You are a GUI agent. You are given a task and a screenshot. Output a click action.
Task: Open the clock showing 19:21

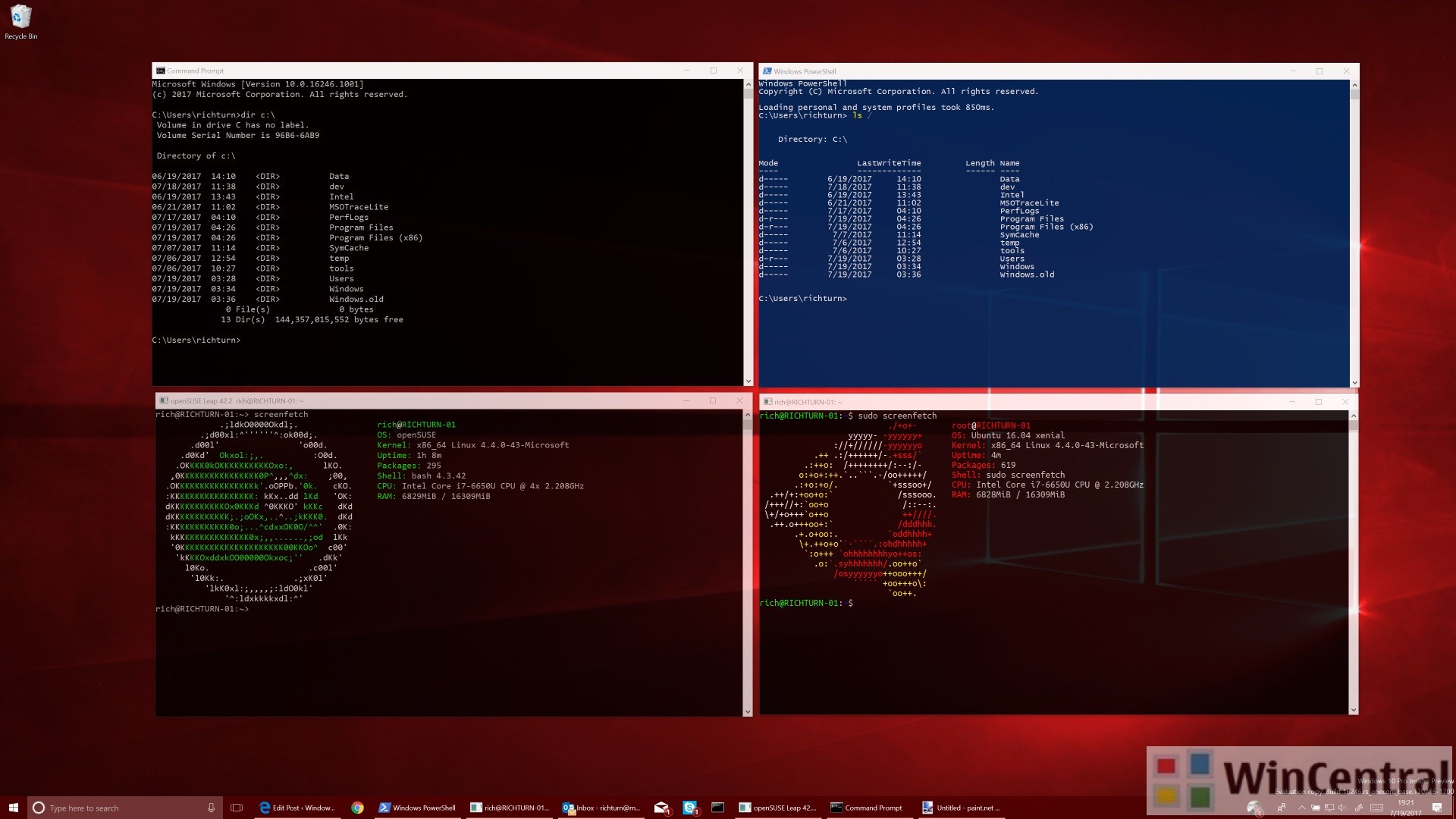click(1405, 808)
